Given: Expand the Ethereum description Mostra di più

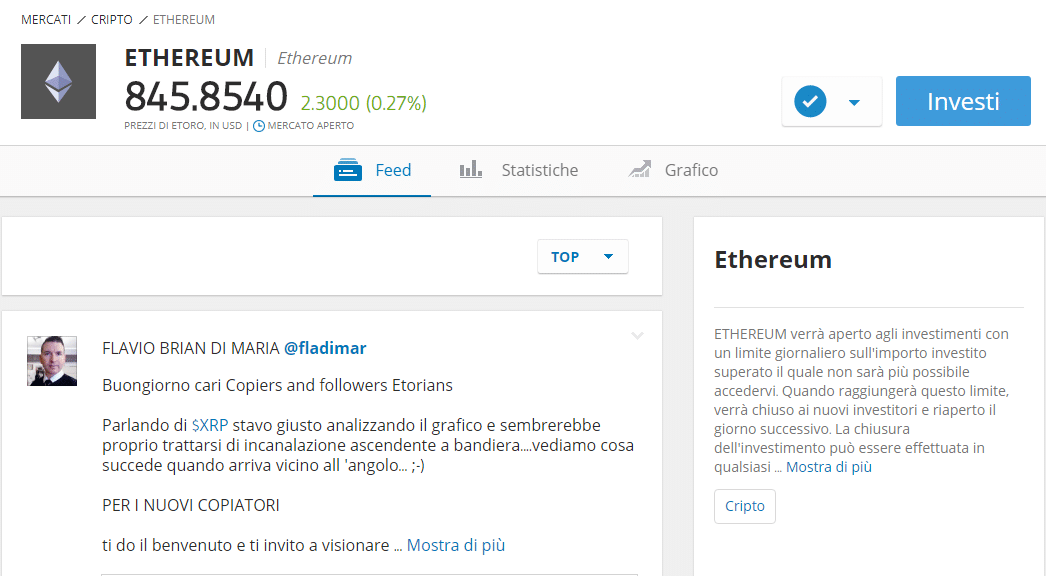Looking at the screenshot, I should coord(829,467).
